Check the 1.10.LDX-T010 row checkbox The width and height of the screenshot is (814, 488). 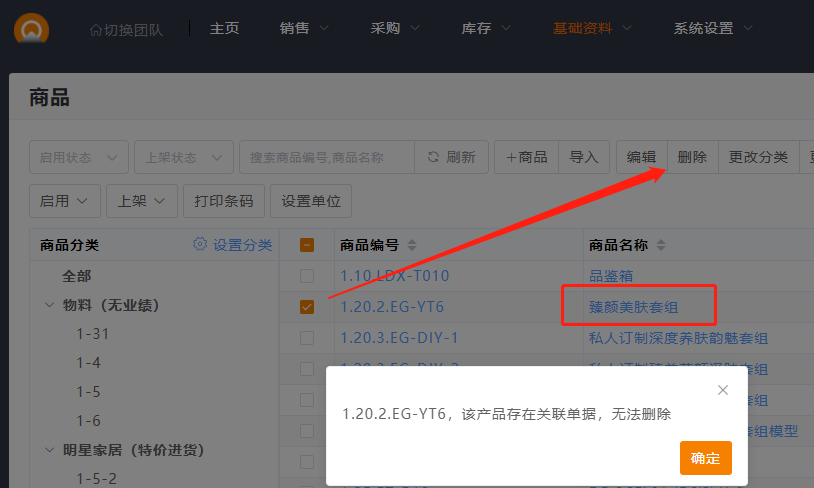coord(307,276)
